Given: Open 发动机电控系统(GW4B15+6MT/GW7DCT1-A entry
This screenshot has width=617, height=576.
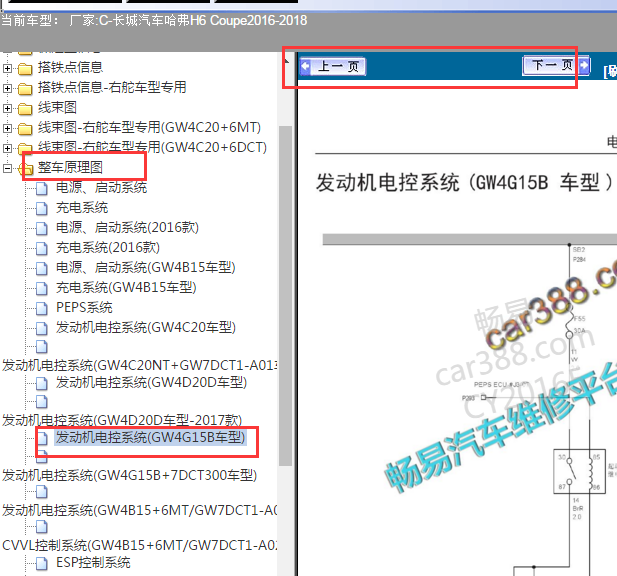Looking at the screenshot, I should click(139, 510).
